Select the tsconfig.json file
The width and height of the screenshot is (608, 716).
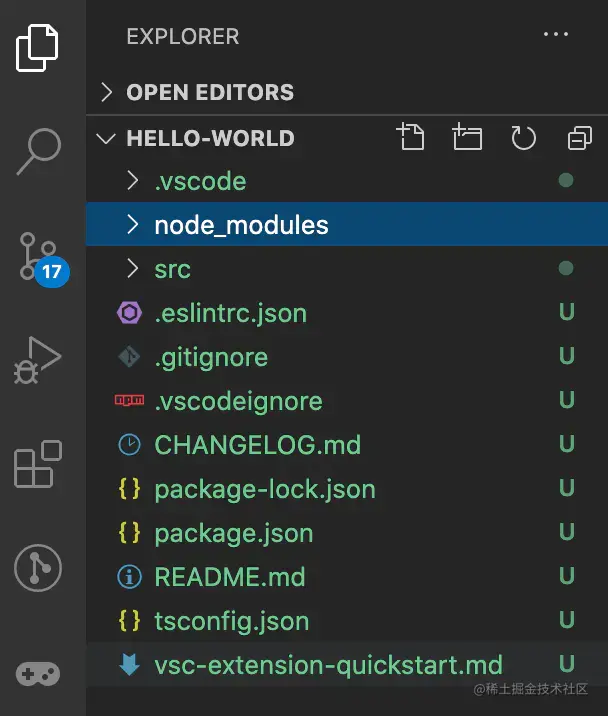[231, 621]
